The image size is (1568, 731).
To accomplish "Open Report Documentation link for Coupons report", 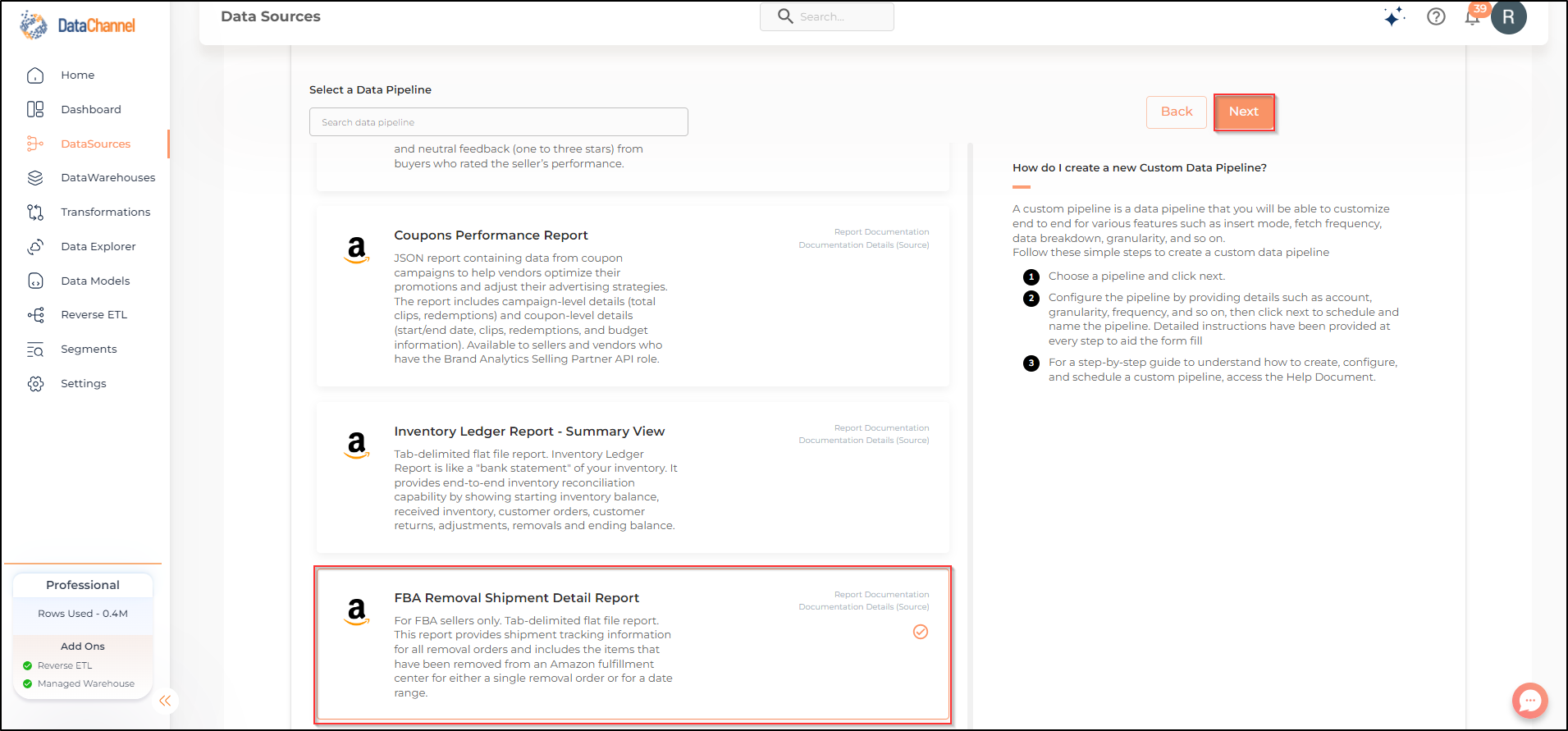I will (x=882, y=232).
